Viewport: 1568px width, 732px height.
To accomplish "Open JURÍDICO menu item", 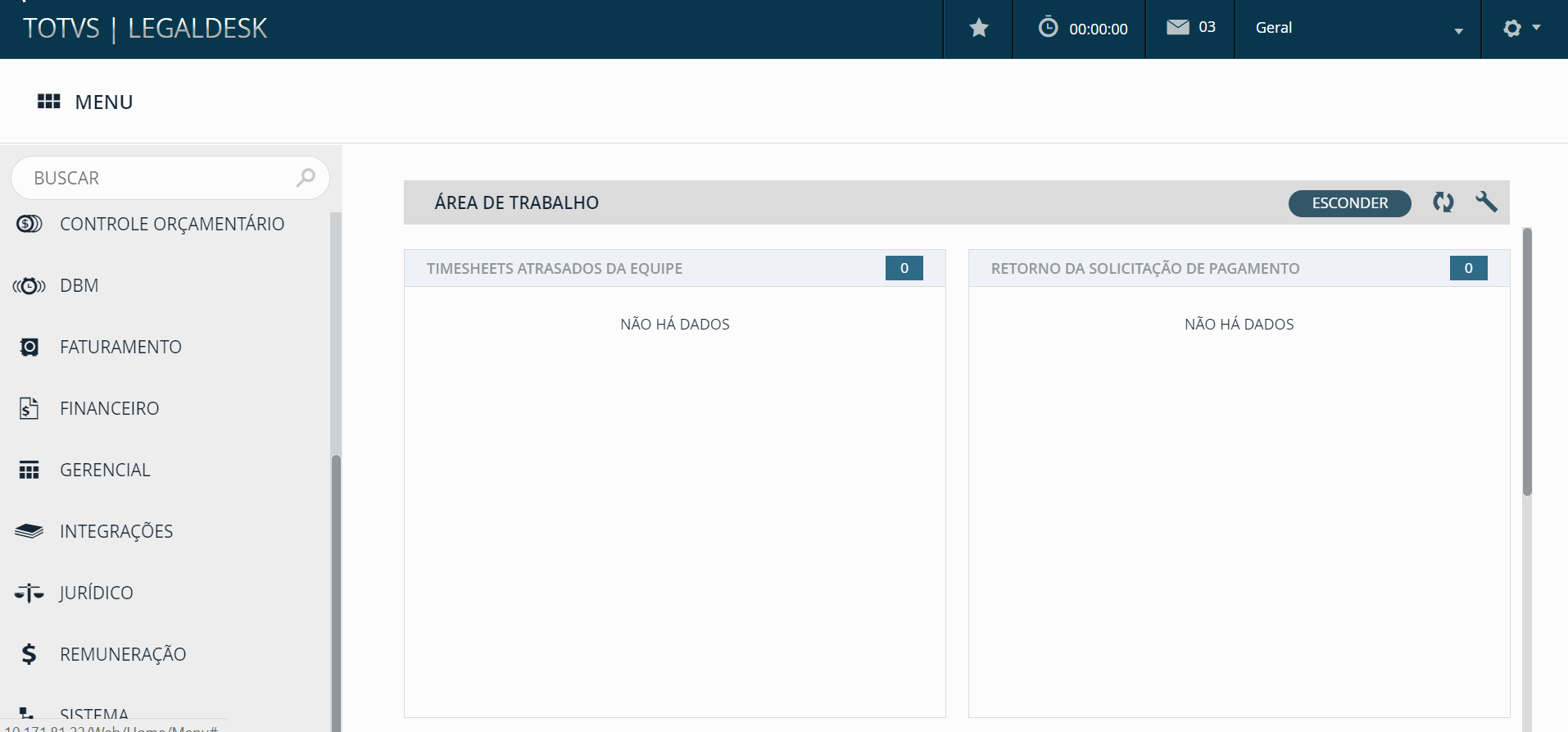I will pos(96,593).
